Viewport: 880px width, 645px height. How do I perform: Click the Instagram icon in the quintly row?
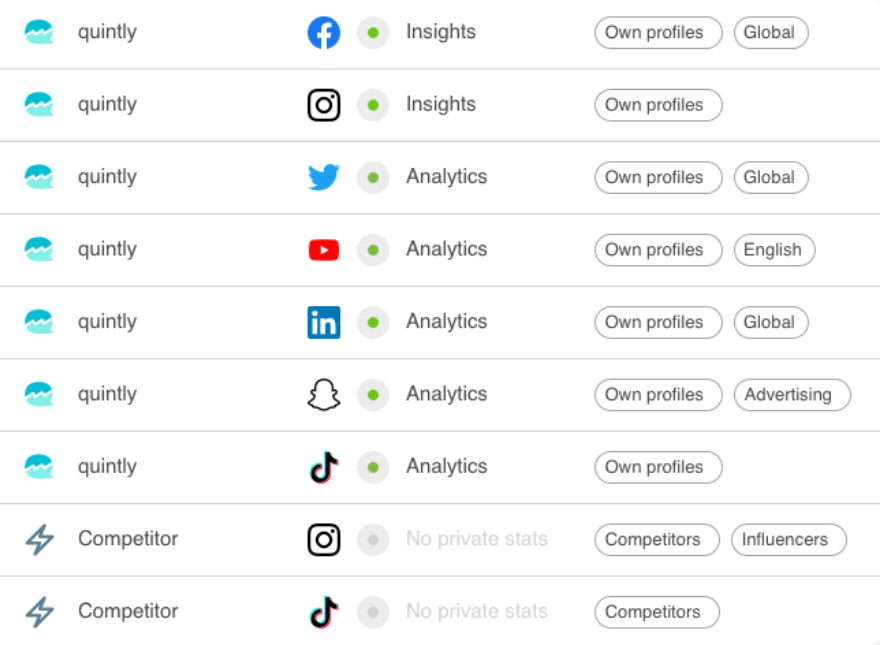(323, 105)
